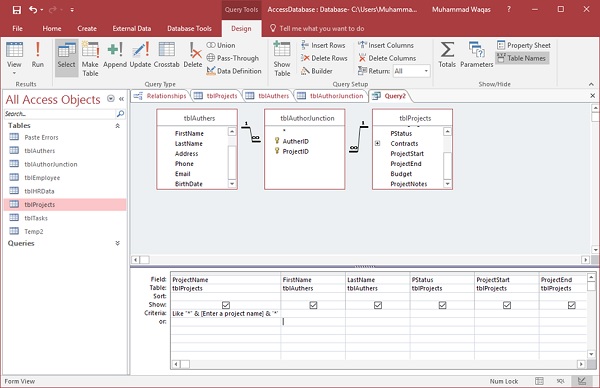Screen dimensions: 600x388
Task: Uncheck Show box for ProjectName column
Action: (226, 305)
